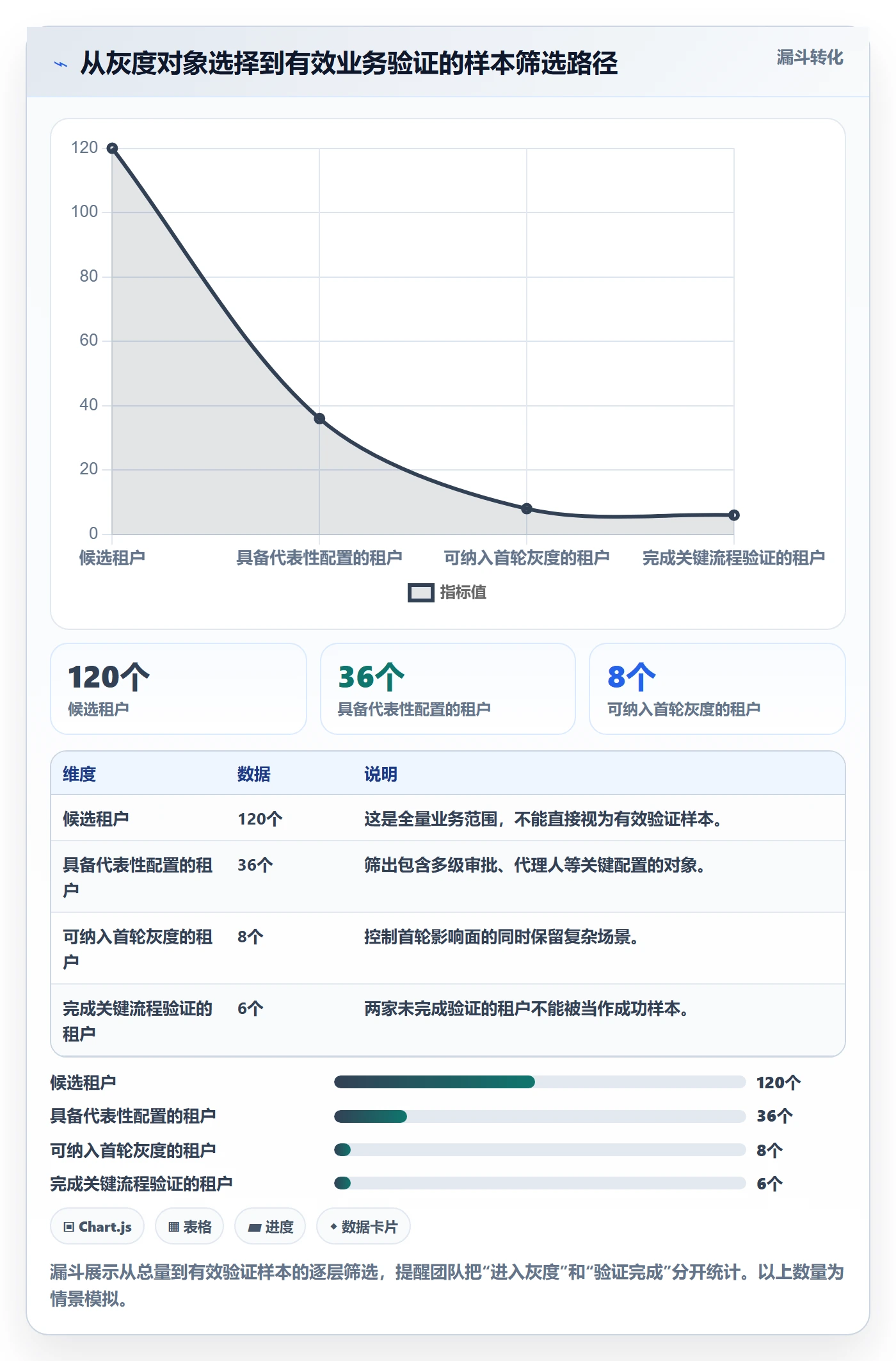Select the 120个 候选租户 data card
The width and height of the screenshot is (896, 1361).
pos(179,689)
